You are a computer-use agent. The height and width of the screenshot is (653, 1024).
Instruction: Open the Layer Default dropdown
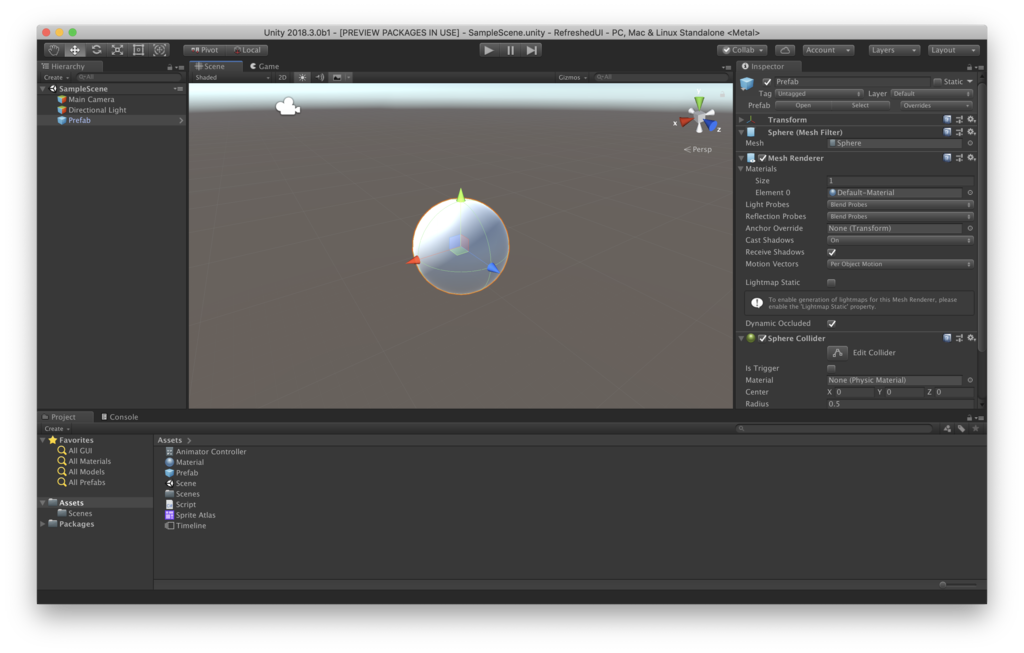932,93
